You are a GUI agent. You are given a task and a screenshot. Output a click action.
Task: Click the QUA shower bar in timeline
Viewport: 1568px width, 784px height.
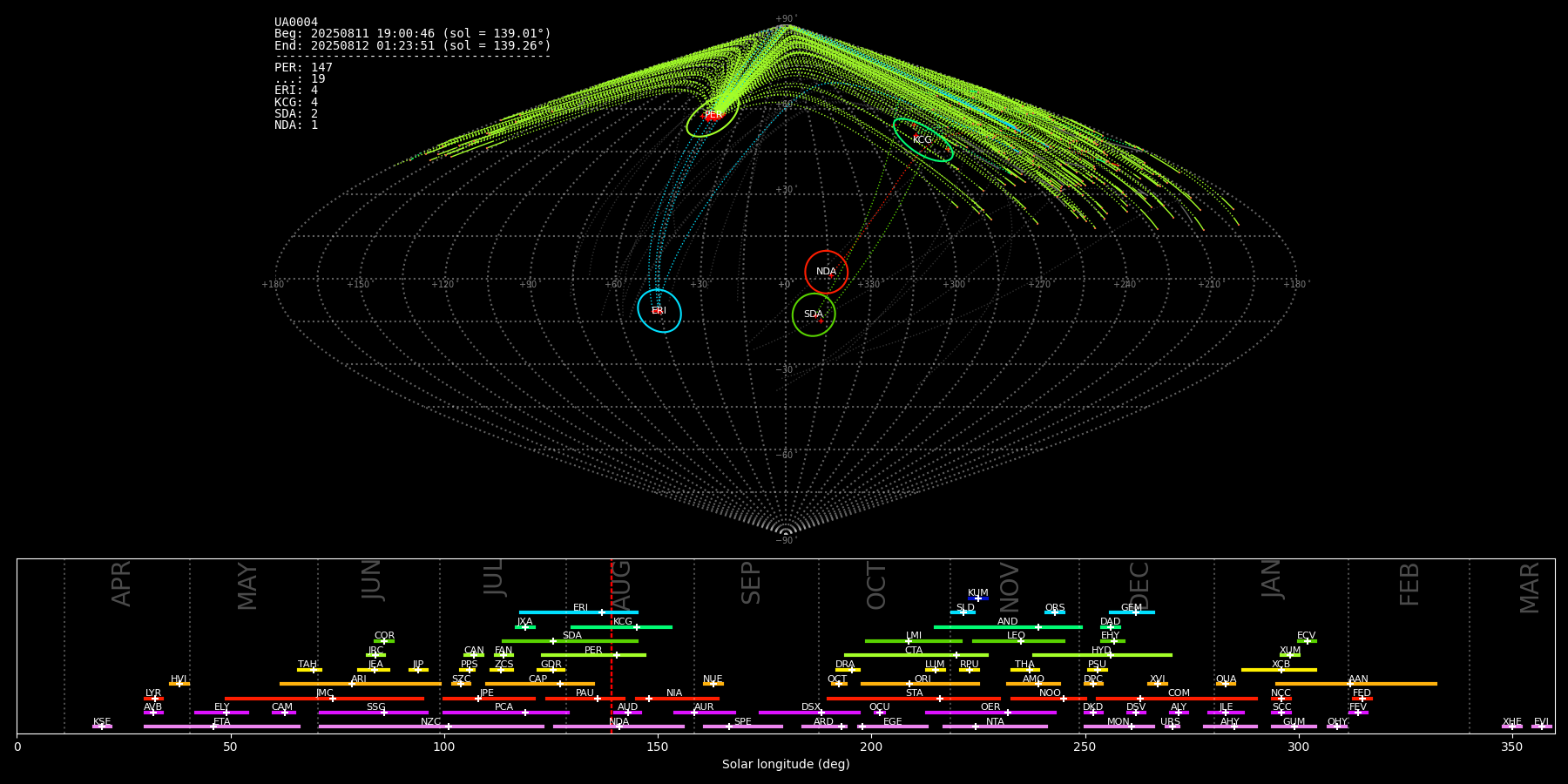(x=1226, y=684)
